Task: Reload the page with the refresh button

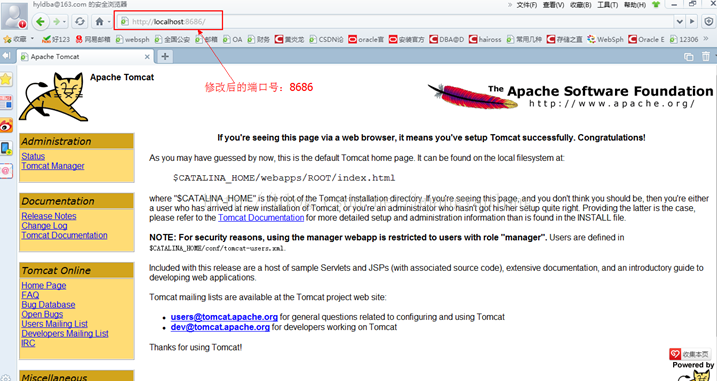Action: coord(80,21)
